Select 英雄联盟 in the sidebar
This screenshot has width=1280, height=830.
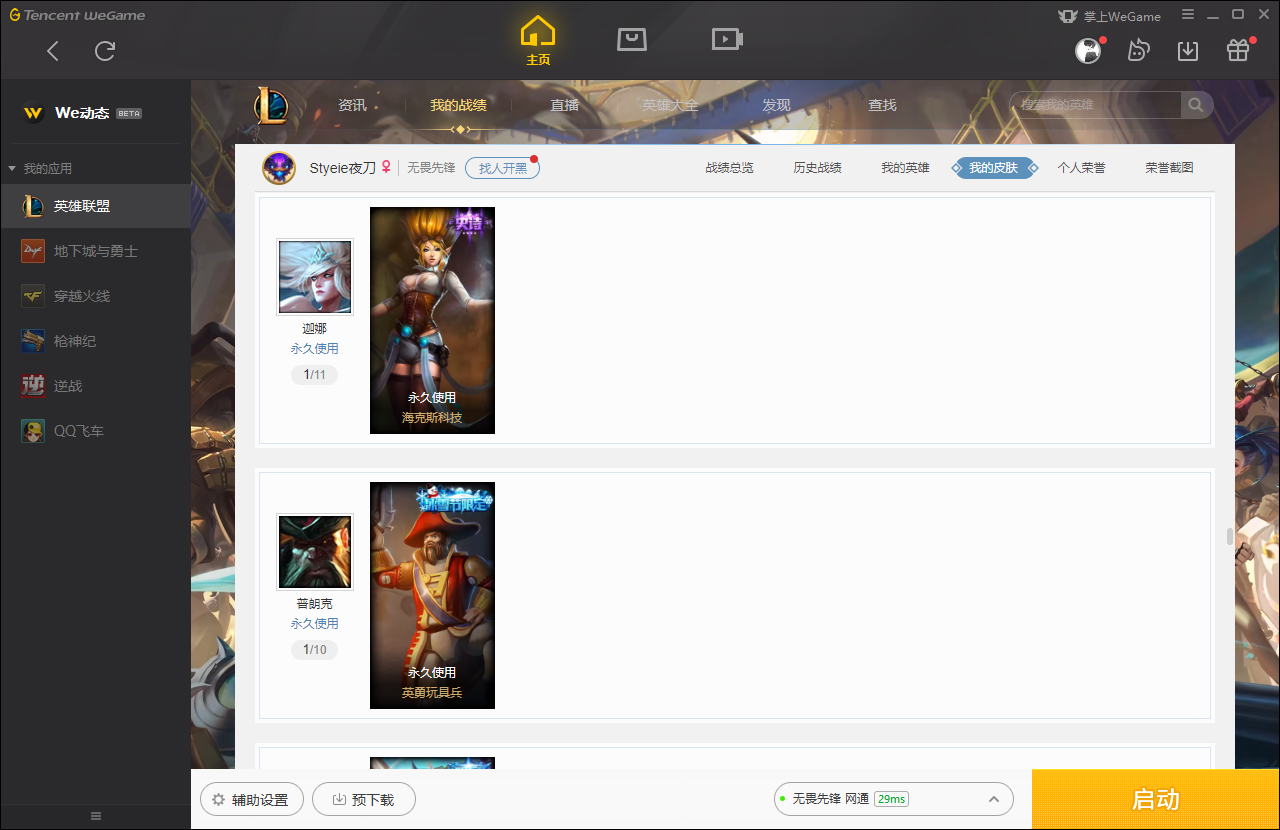pos(95,206)
